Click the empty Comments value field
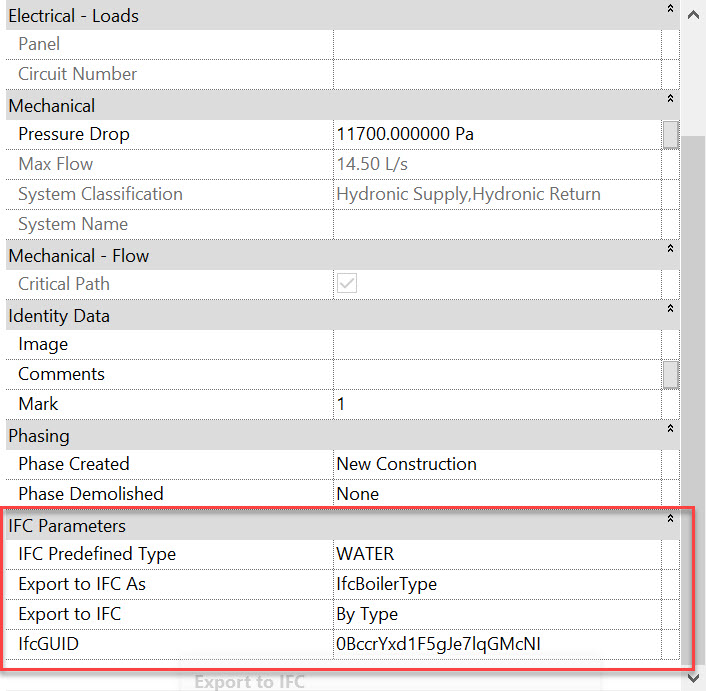The height and width of the screenshot is (691, 706). tap(496, 374)
